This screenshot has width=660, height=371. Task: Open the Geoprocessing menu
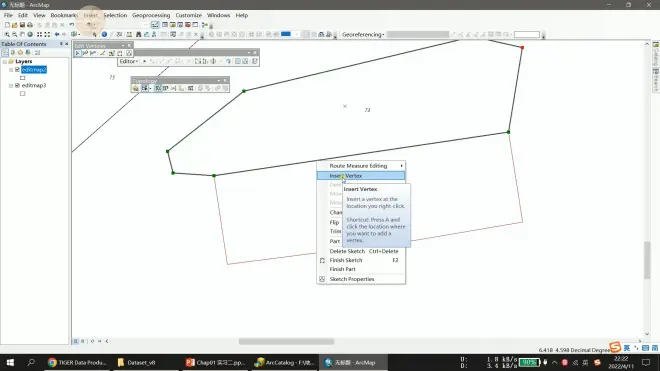tap(151, 15)
